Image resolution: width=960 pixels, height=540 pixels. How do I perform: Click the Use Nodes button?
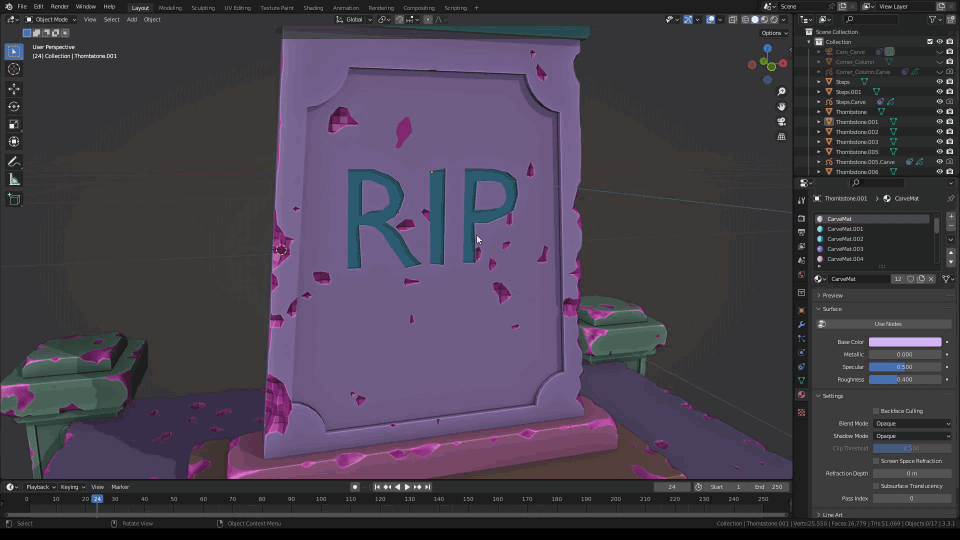pyautogui.click(x=888, y=324)
